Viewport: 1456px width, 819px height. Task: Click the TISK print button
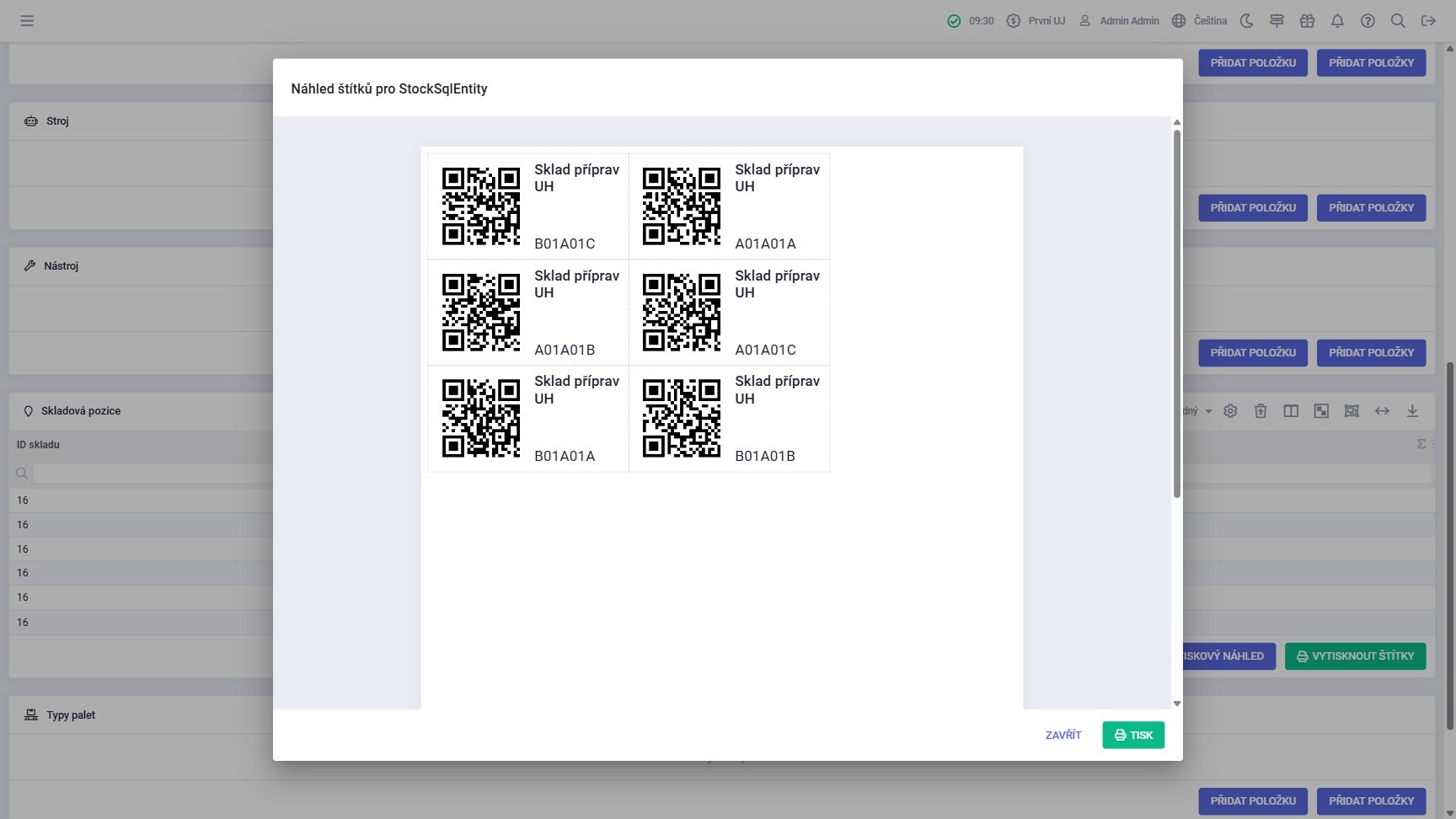pos(1132,735)
